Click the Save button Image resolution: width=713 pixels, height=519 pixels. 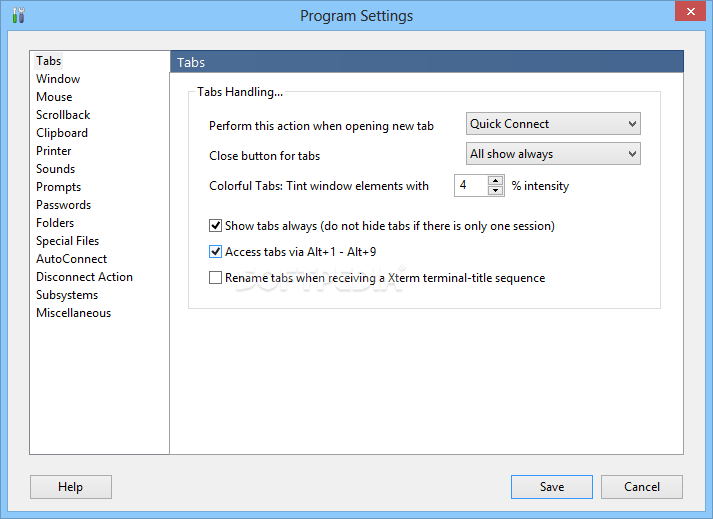coord(552,487)
